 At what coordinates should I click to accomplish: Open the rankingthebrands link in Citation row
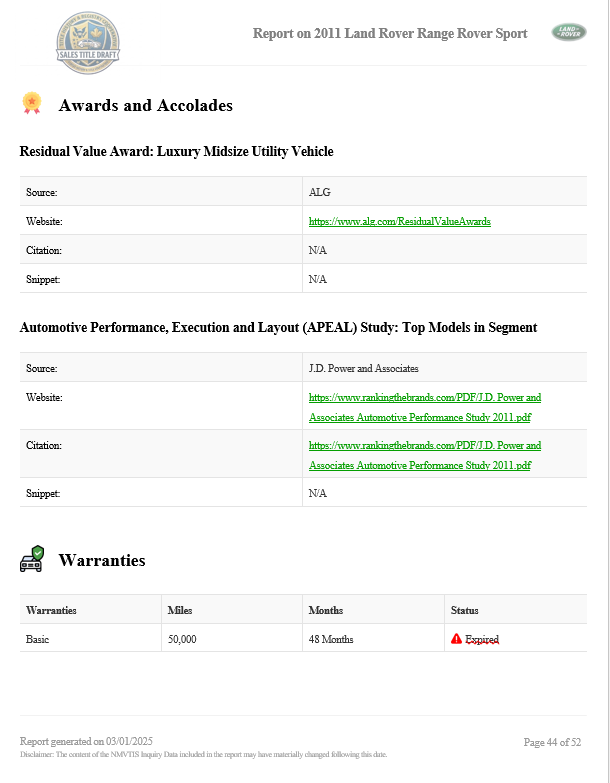425,455
